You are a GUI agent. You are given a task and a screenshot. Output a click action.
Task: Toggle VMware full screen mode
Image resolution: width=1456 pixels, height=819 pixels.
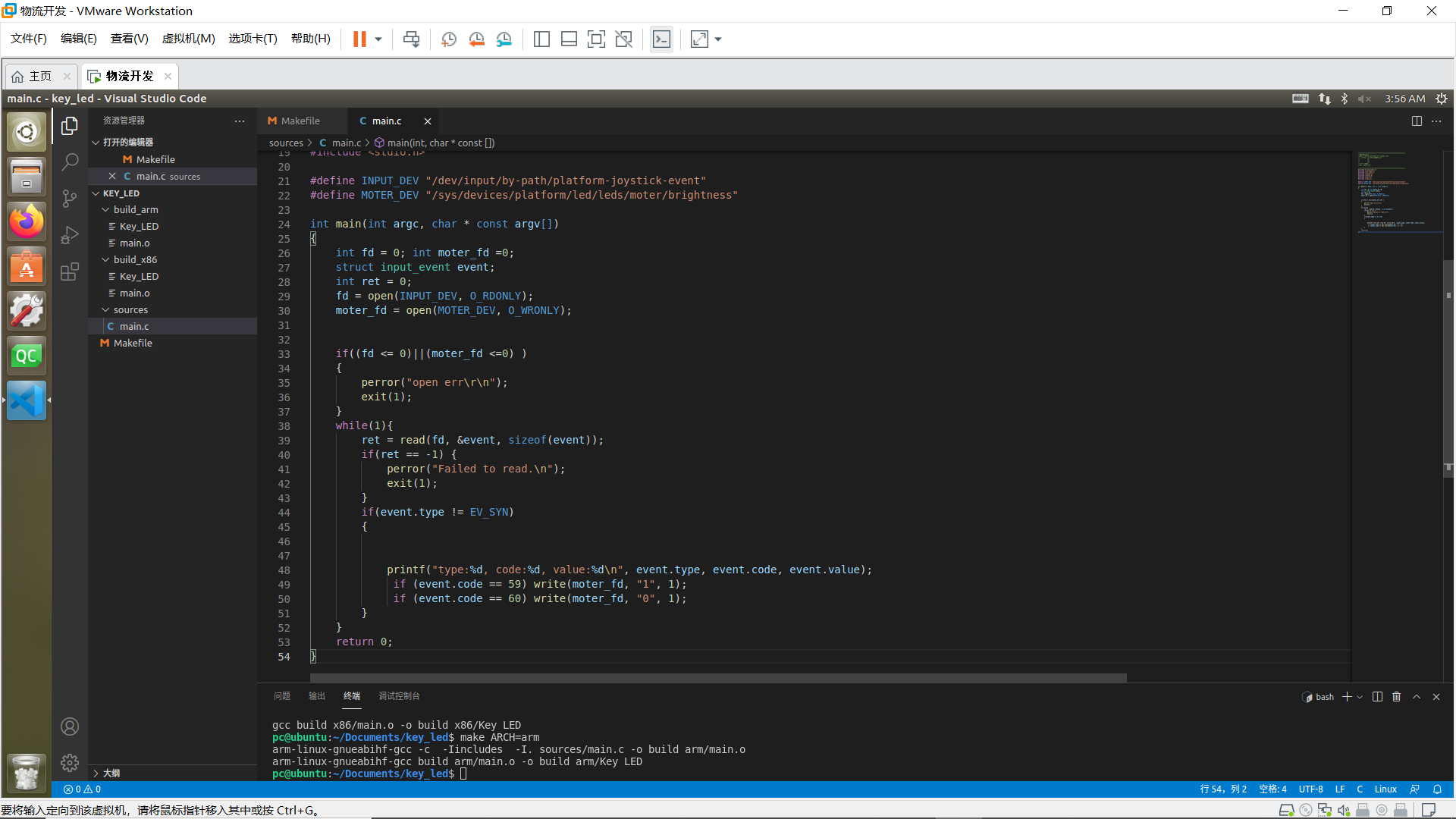596,39
